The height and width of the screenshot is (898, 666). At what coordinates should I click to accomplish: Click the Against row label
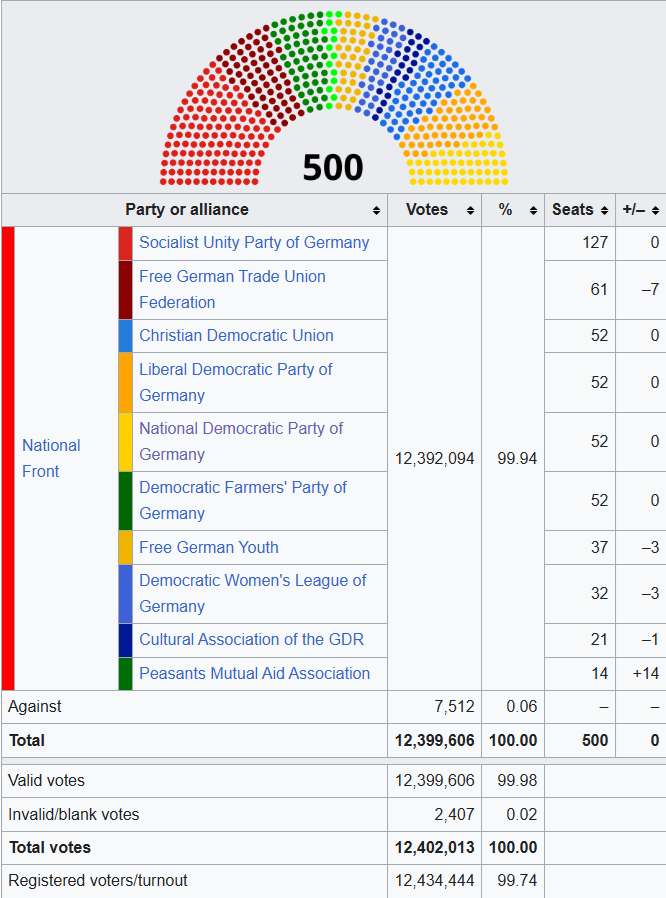click(34, 706)
